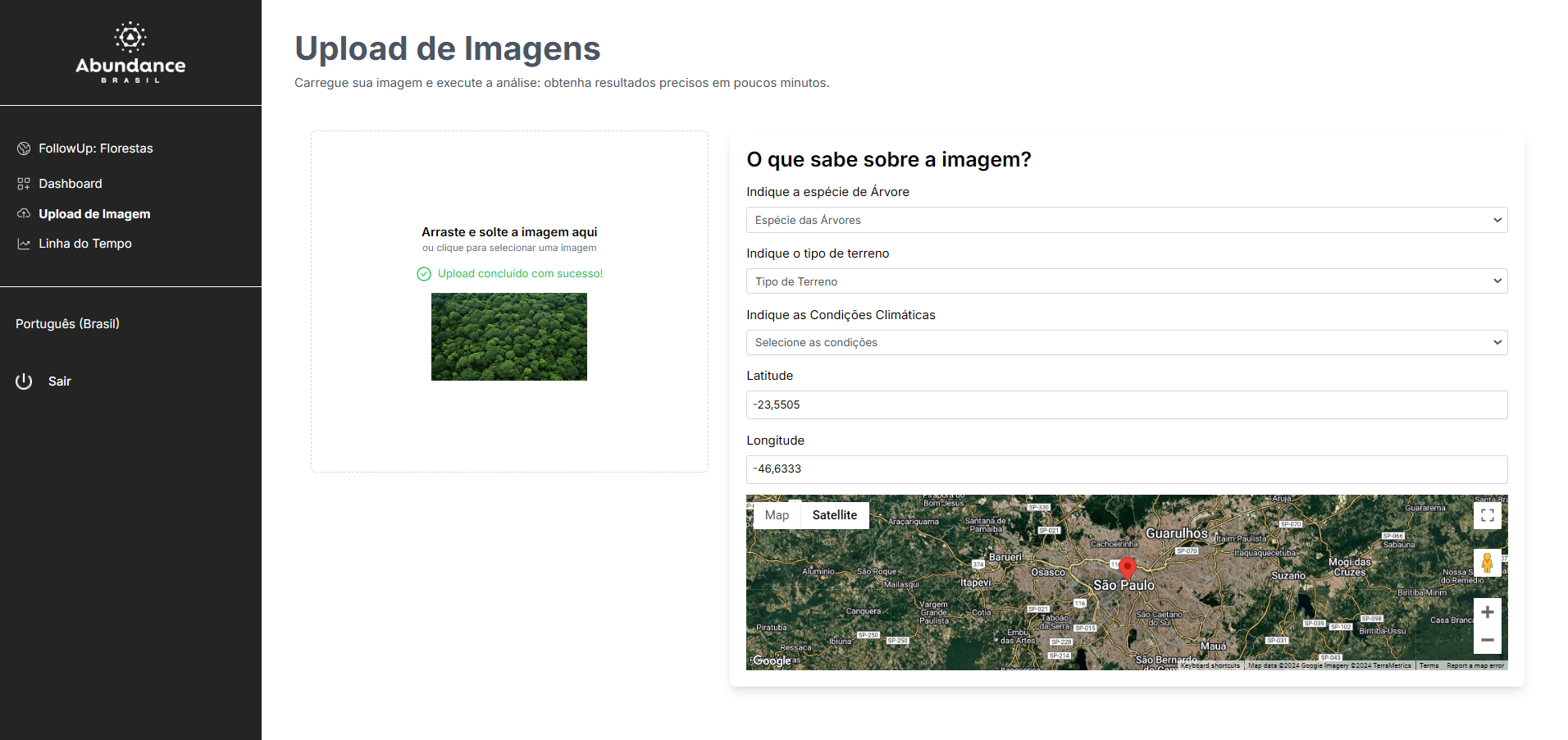This screenshot has width=1568, height=740.
Task: Click the FollowUp: Florestas globe icon
Action: point(24,148)
